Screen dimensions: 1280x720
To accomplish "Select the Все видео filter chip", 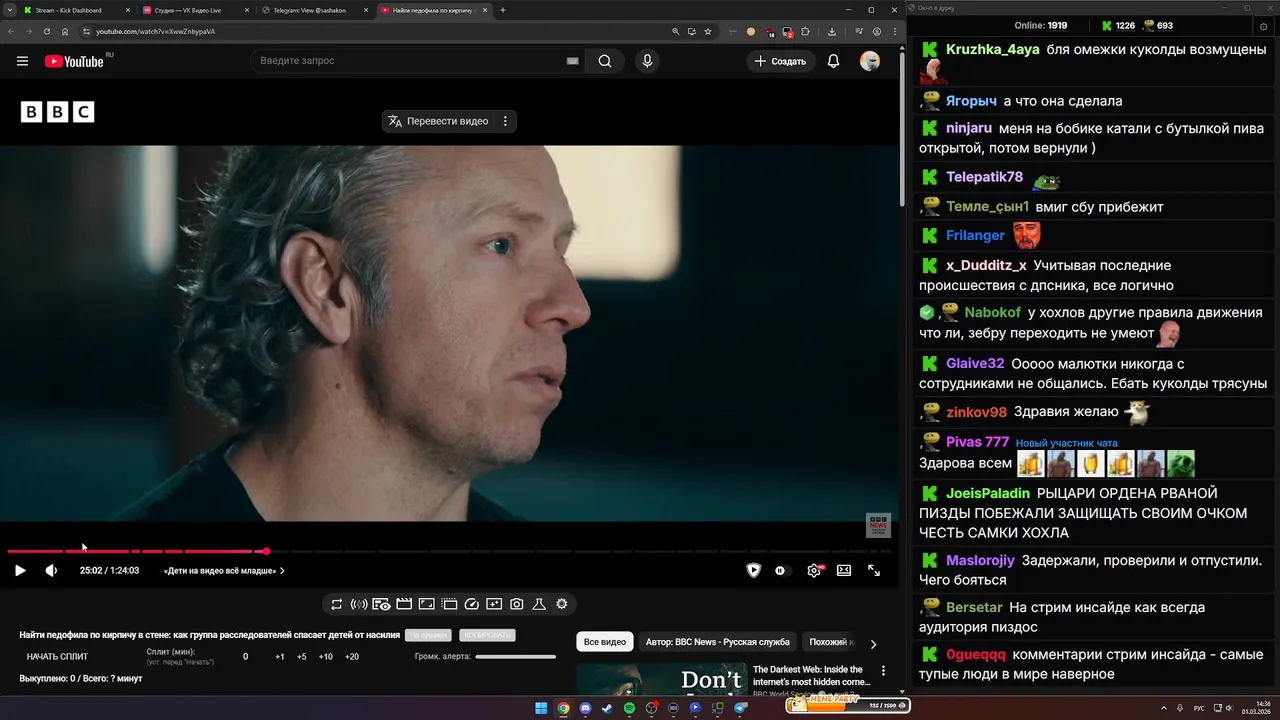I will 605,642.
